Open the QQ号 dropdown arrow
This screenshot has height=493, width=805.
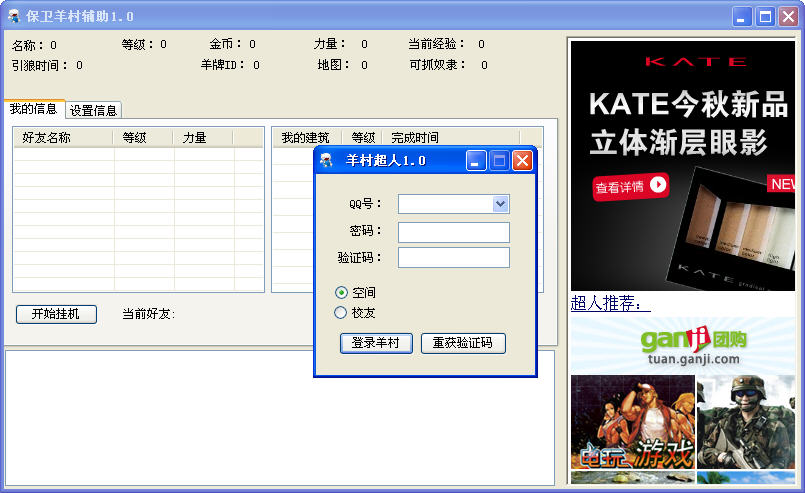[501, 204]
